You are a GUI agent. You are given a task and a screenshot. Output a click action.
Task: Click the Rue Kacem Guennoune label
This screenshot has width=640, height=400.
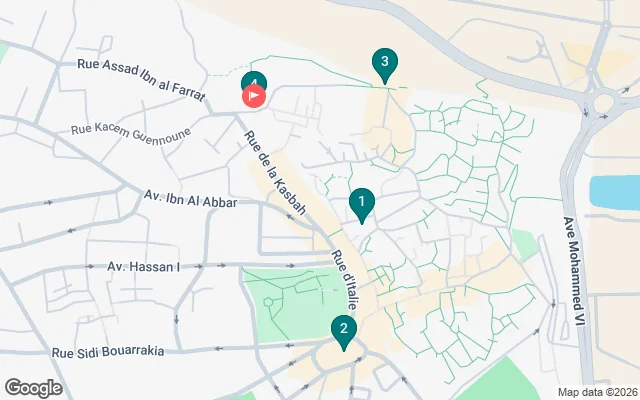click(x=131, y=132)
